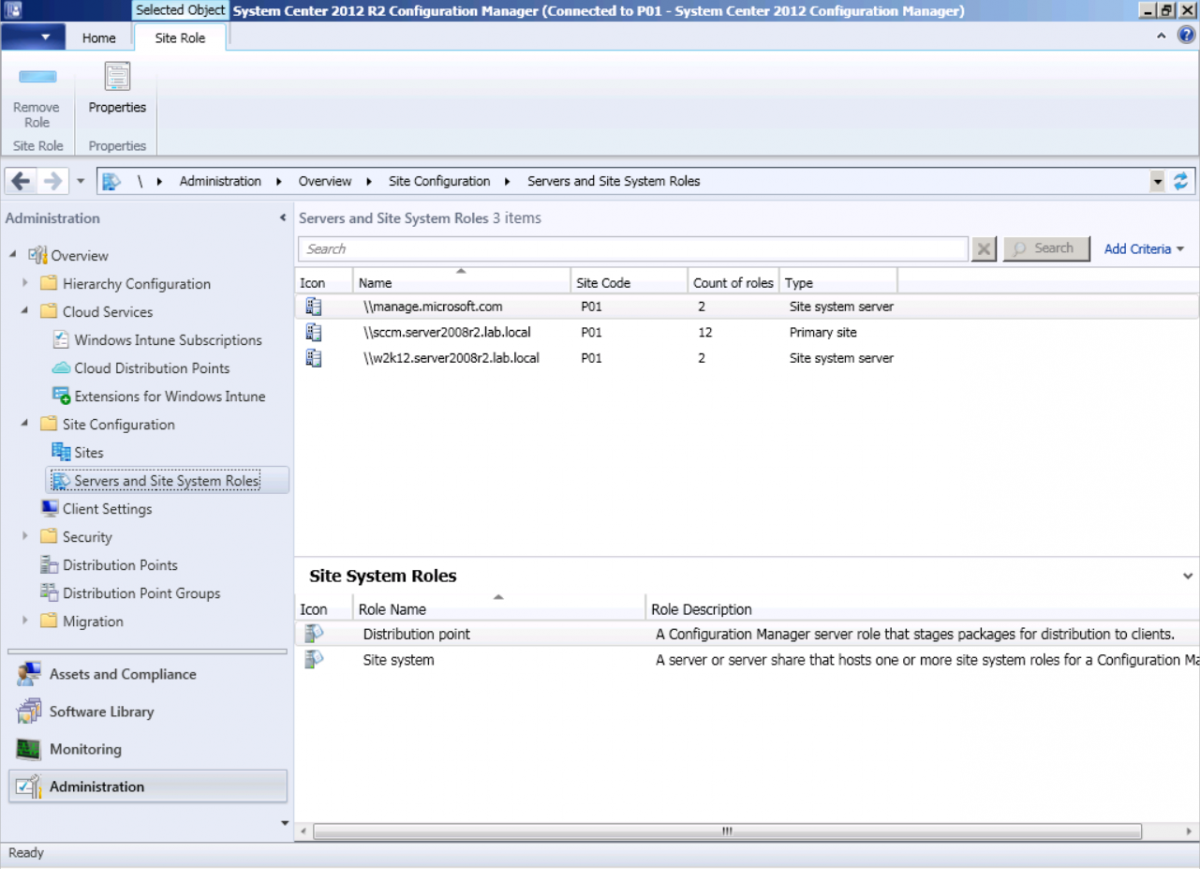Click the Search button
Viewport: 1200px width, 869px height.
(x=1046, y=249)
